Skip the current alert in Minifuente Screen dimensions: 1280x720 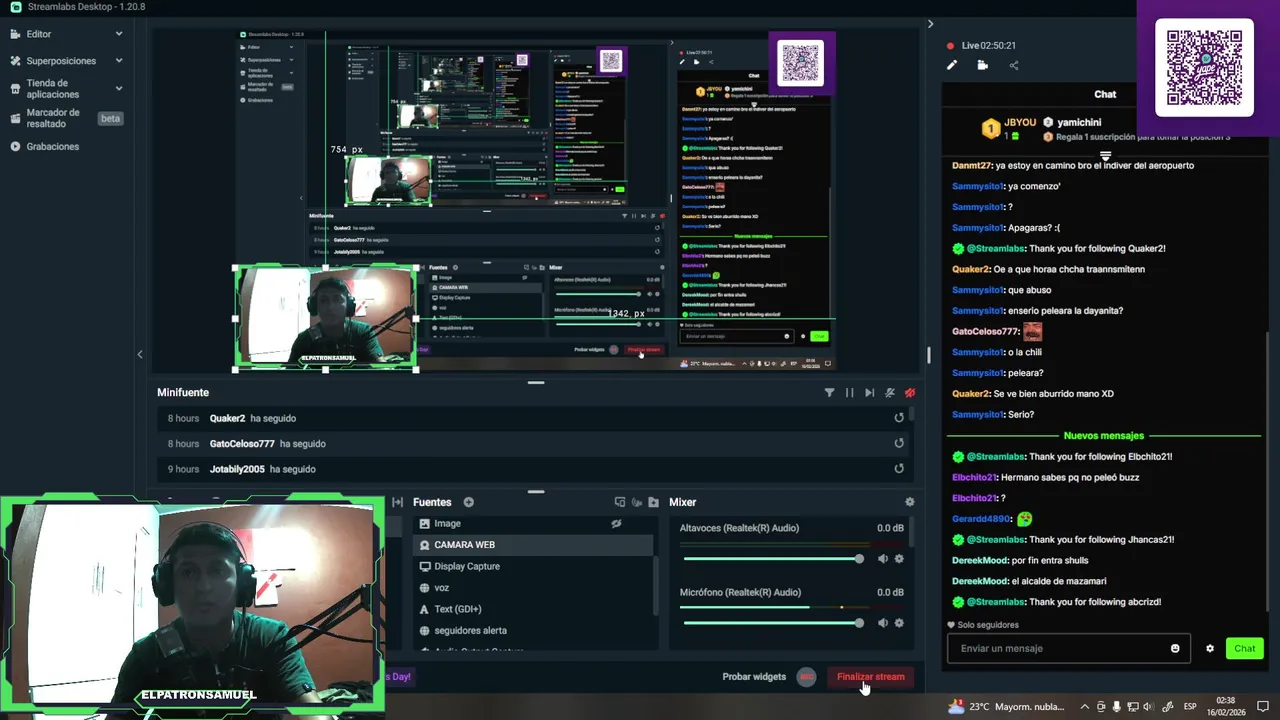click(x=869, y=393)
